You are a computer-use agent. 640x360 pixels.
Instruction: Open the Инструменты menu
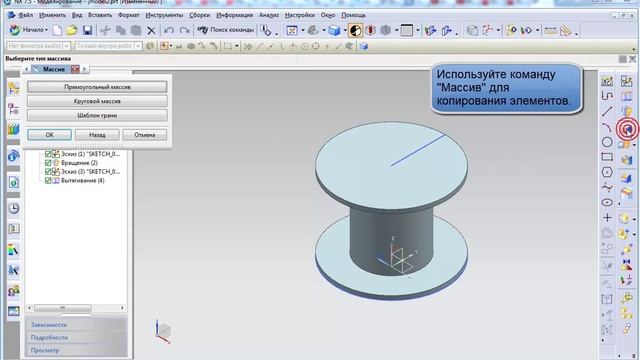[x=164, y=15]
